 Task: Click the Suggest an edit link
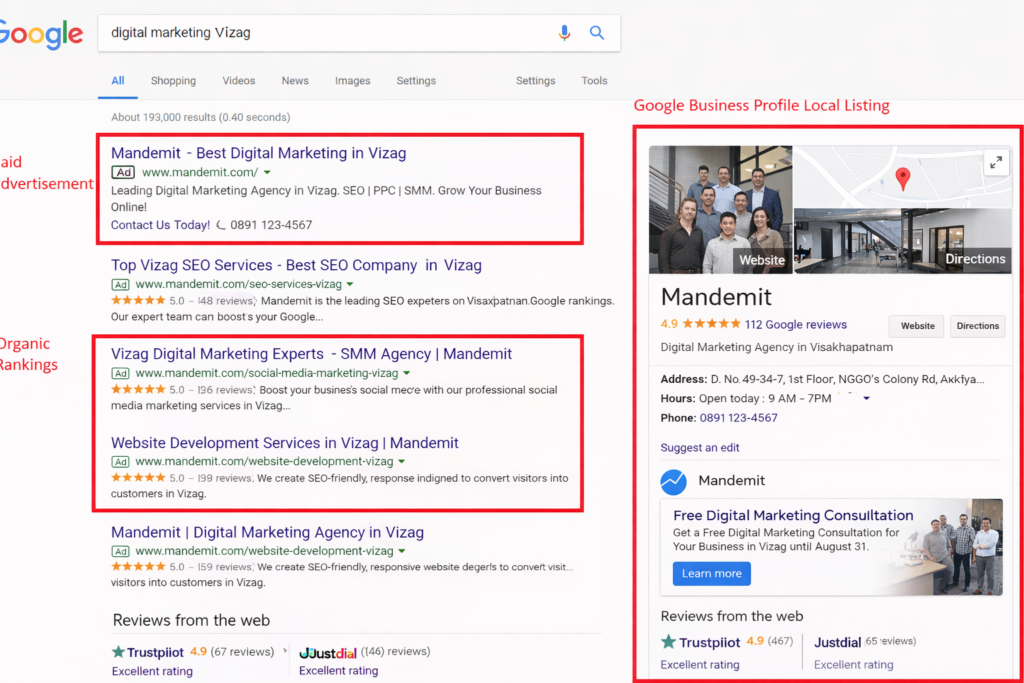click(x=700, y=447)
